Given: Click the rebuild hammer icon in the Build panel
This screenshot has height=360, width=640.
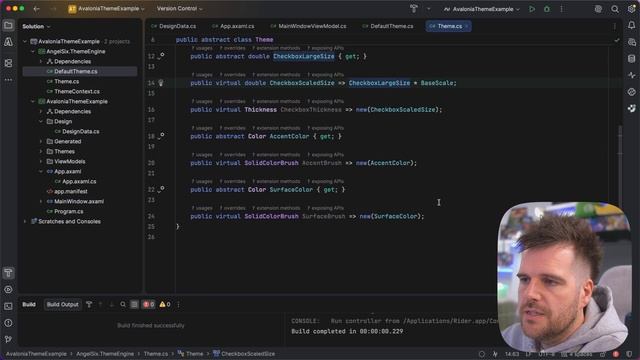Looking at the screenshot, I should point(89,304).
